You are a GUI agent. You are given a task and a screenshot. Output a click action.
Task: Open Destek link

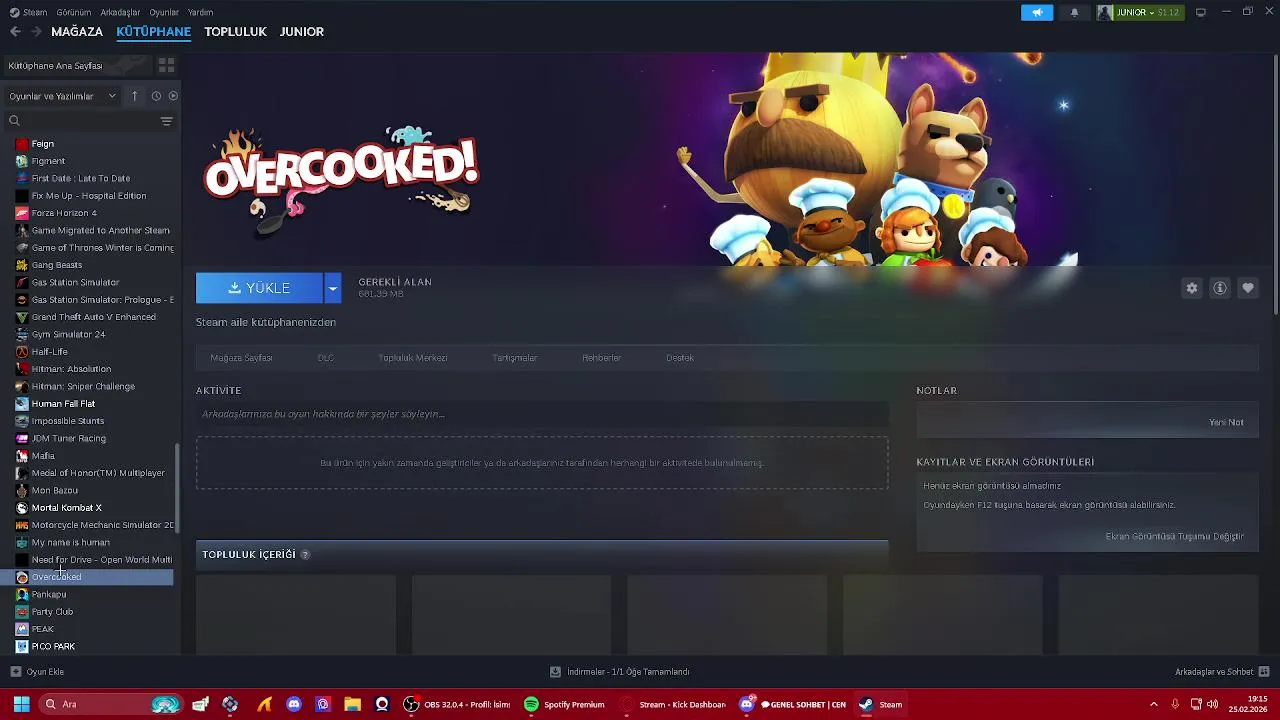pyautogui.click(x=680, y=358)
